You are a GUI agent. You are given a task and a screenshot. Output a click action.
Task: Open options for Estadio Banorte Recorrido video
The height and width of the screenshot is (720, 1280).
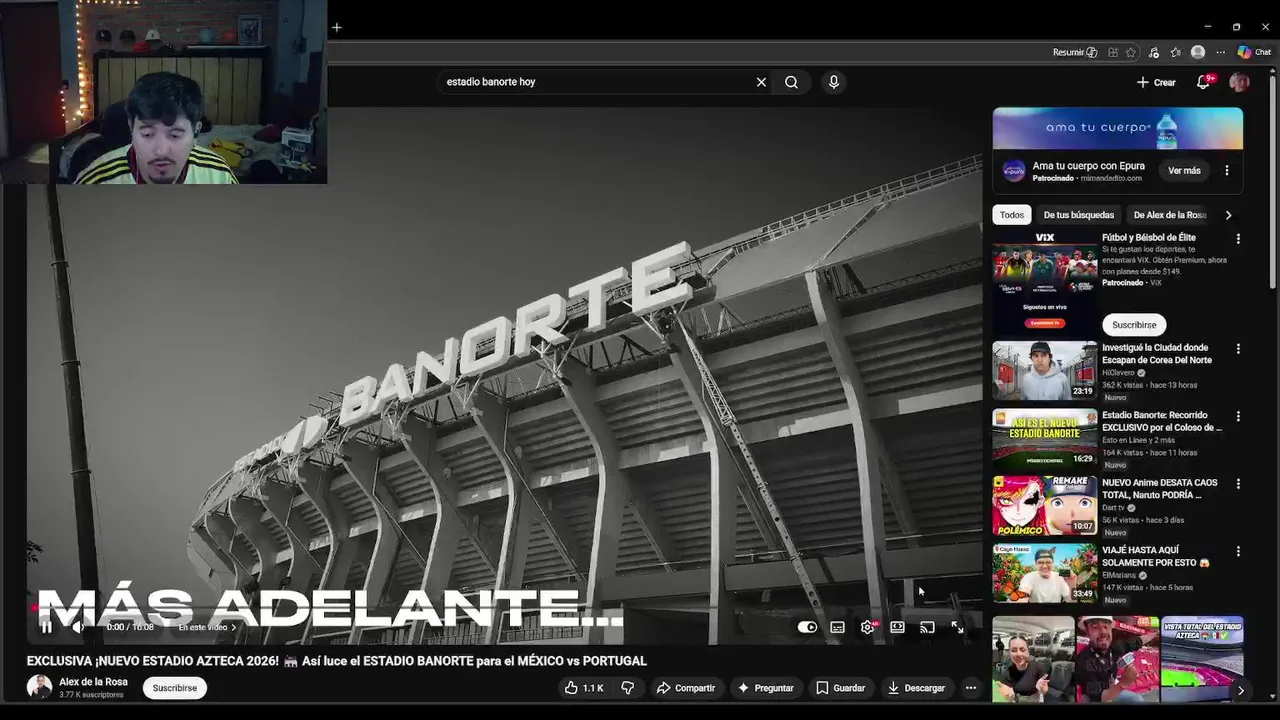coord(1238,416)
